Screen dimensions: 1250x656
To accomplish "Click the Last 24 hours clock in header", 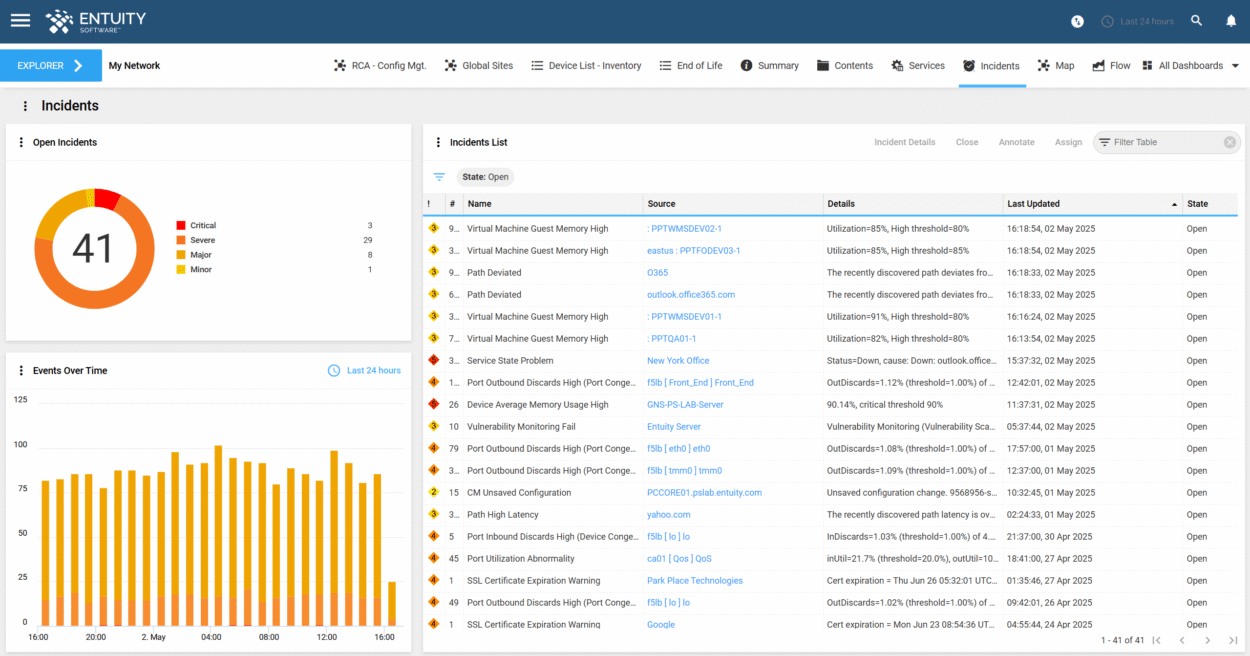I will [1137, 21].
